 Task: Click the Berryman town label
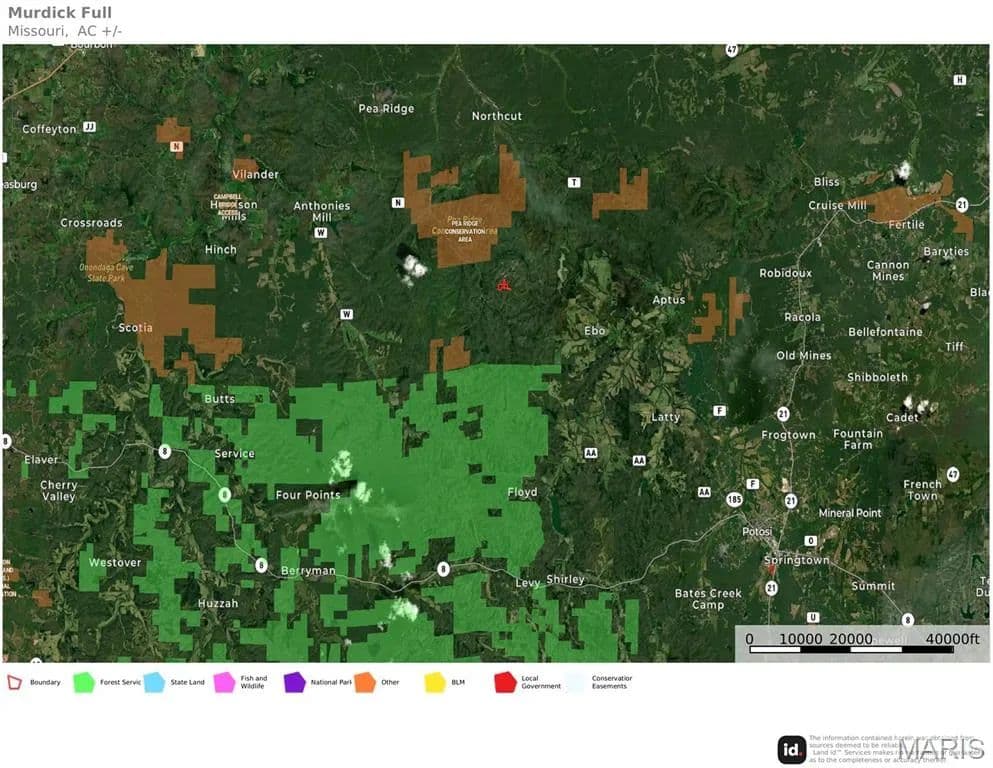pyautogui.click(x=308, y=570)
